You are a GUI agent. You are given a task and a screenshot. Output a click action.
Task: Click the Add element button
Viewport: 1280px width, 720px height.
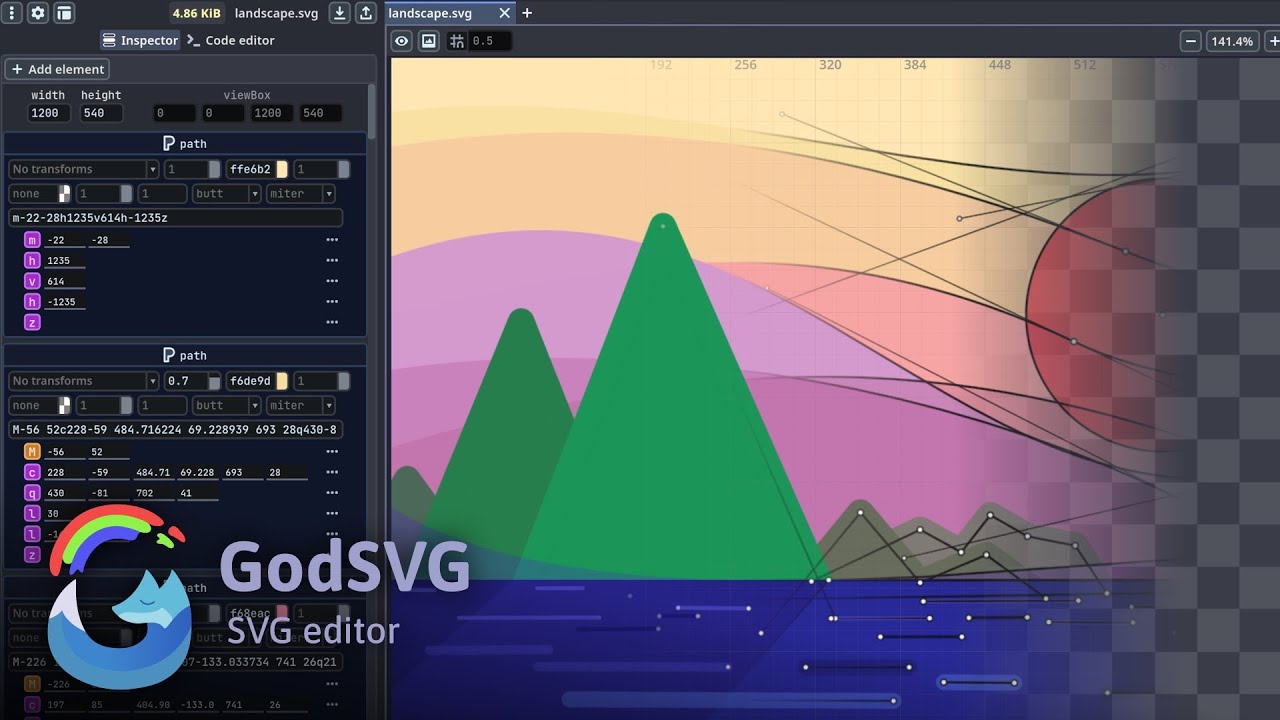[x=57, y=69]
